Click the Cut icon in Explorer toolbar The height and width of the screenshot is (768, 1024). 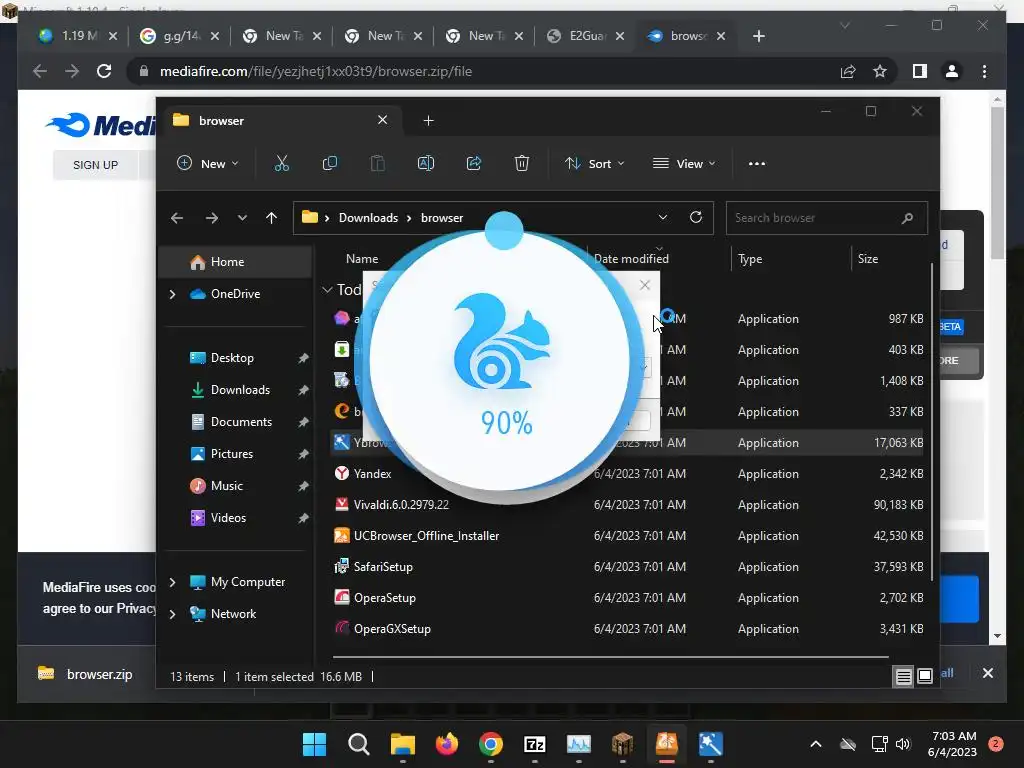point(281,163)
